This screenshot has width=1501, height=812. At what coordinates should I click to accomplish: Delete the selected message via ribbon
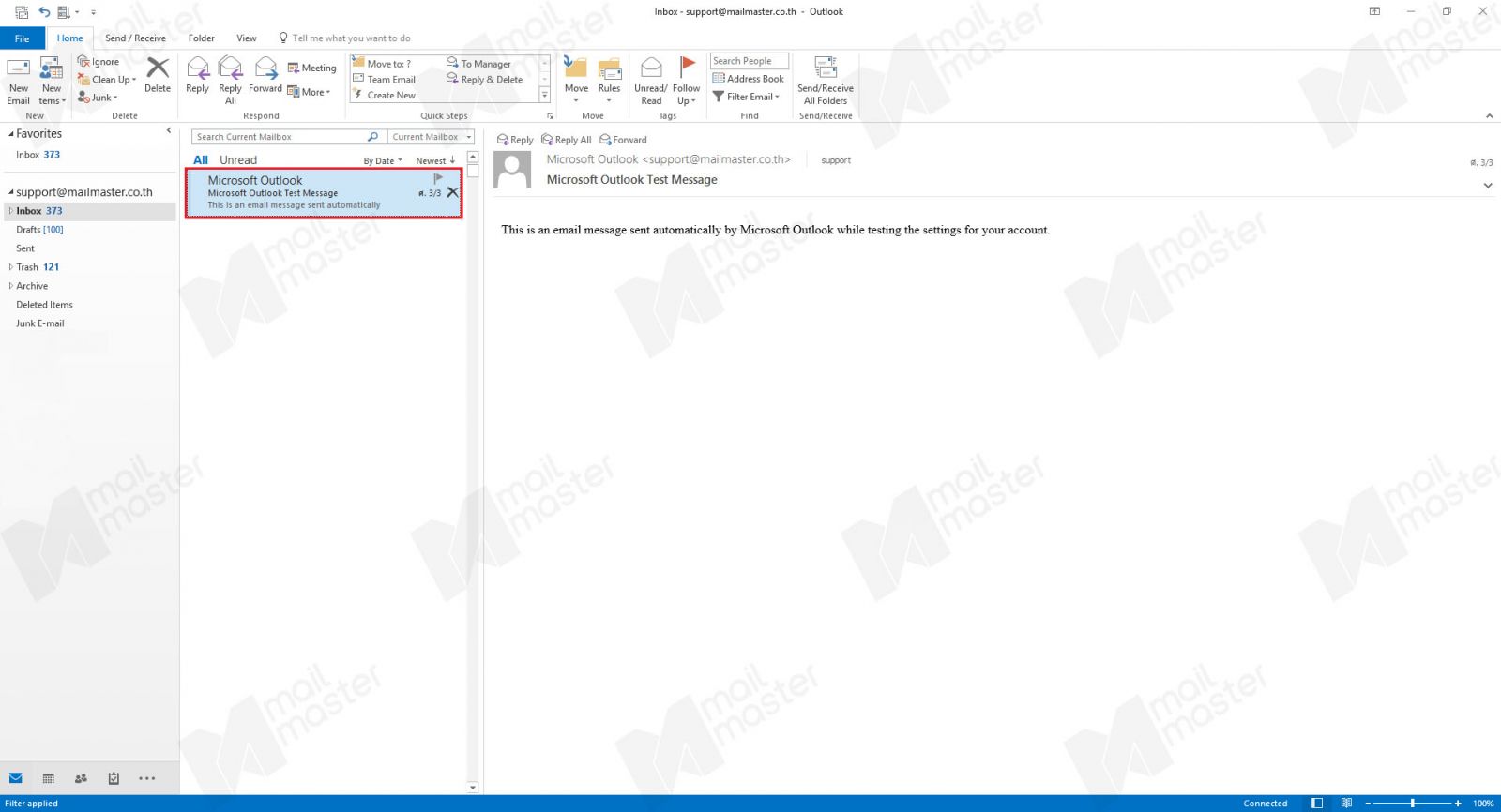point(158,75)
